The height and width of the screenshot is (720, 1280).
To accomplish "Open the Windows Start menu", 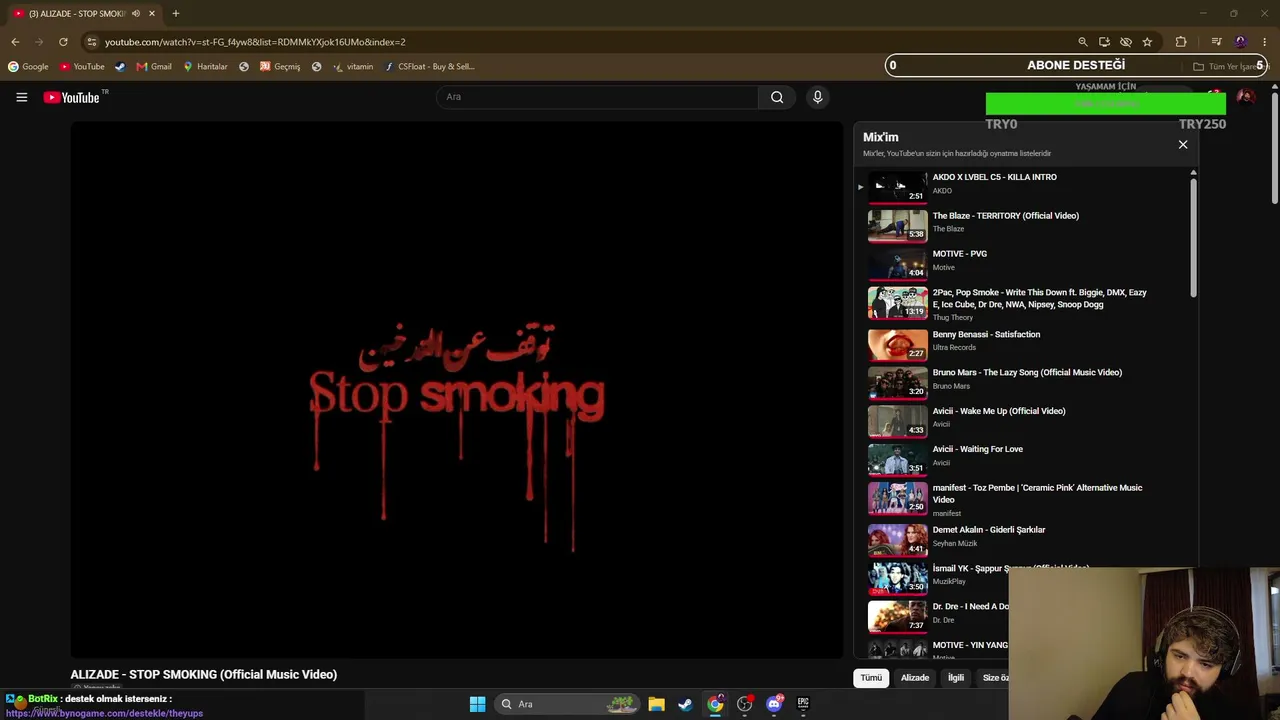I will point(477,704).
